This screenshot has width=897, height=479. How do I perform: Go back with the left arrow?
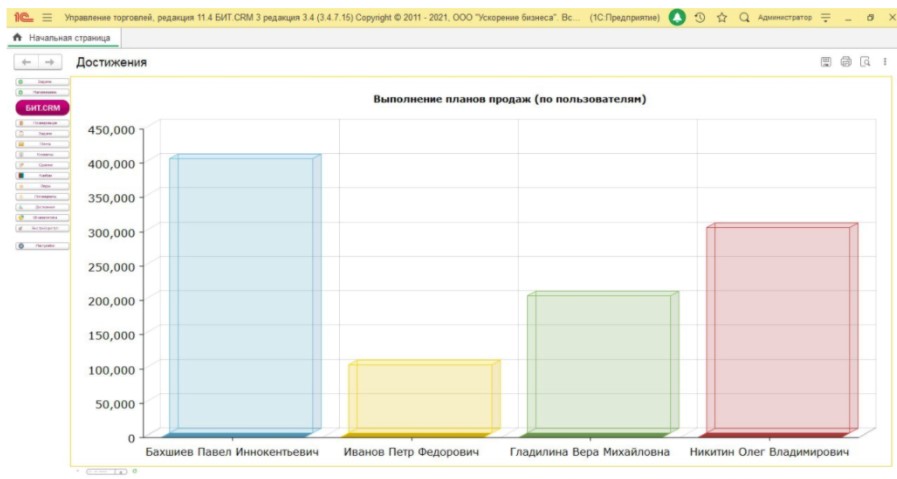click(x=27, y=63)
